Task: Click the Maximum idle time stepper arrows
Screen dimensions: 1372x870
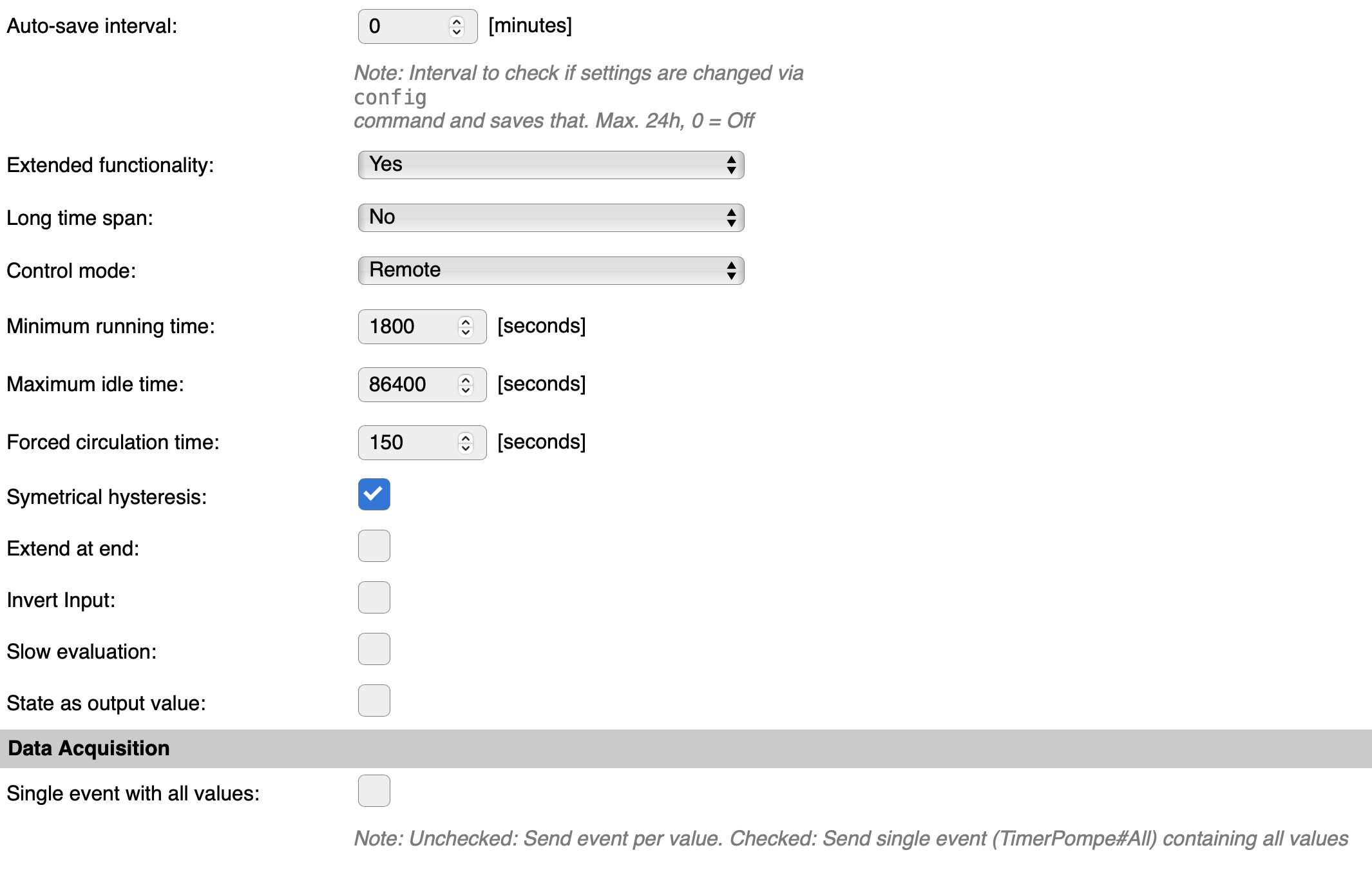Action: click(466, 385)
